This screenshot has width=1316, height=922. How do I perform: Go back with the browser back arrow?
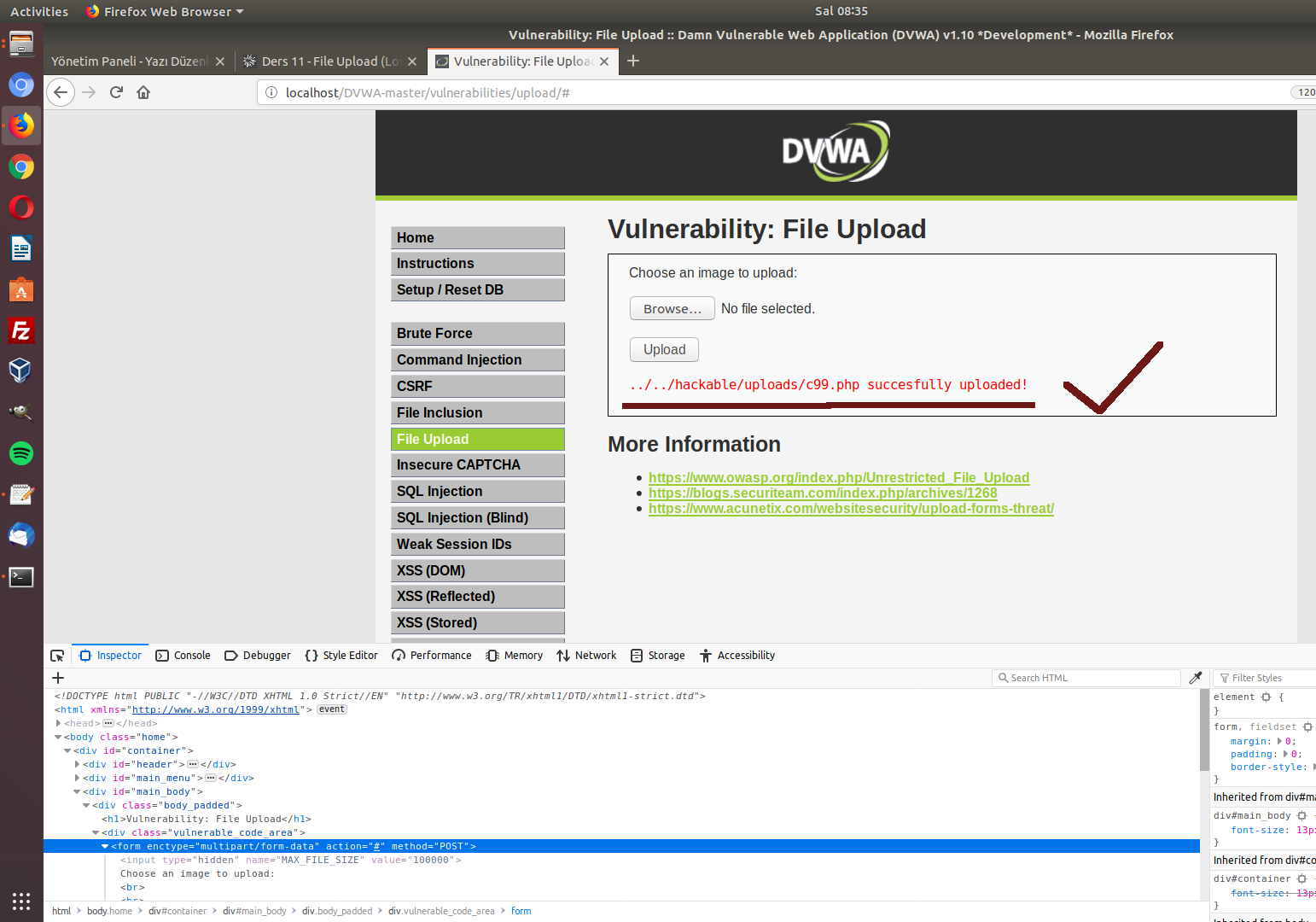(61, 92)
